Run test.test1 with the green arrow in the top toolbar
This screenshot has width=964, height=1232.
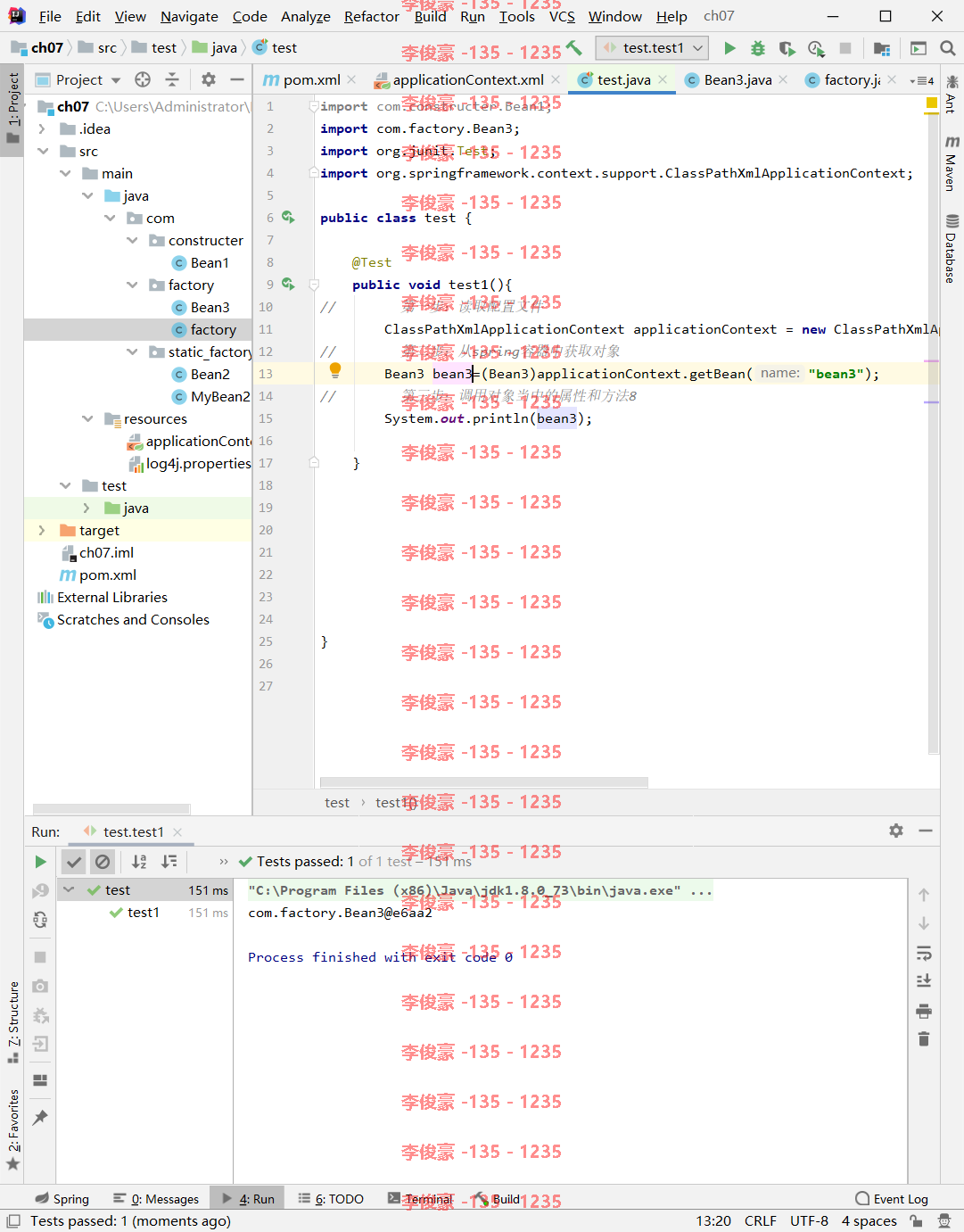point(729,48)
